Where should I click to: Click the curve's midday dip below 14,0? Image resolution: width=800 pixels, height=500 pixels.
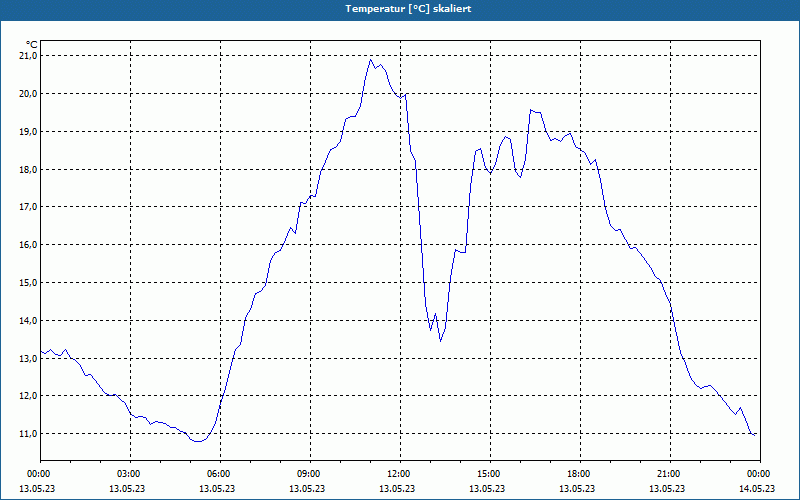[x=440, y=340]
